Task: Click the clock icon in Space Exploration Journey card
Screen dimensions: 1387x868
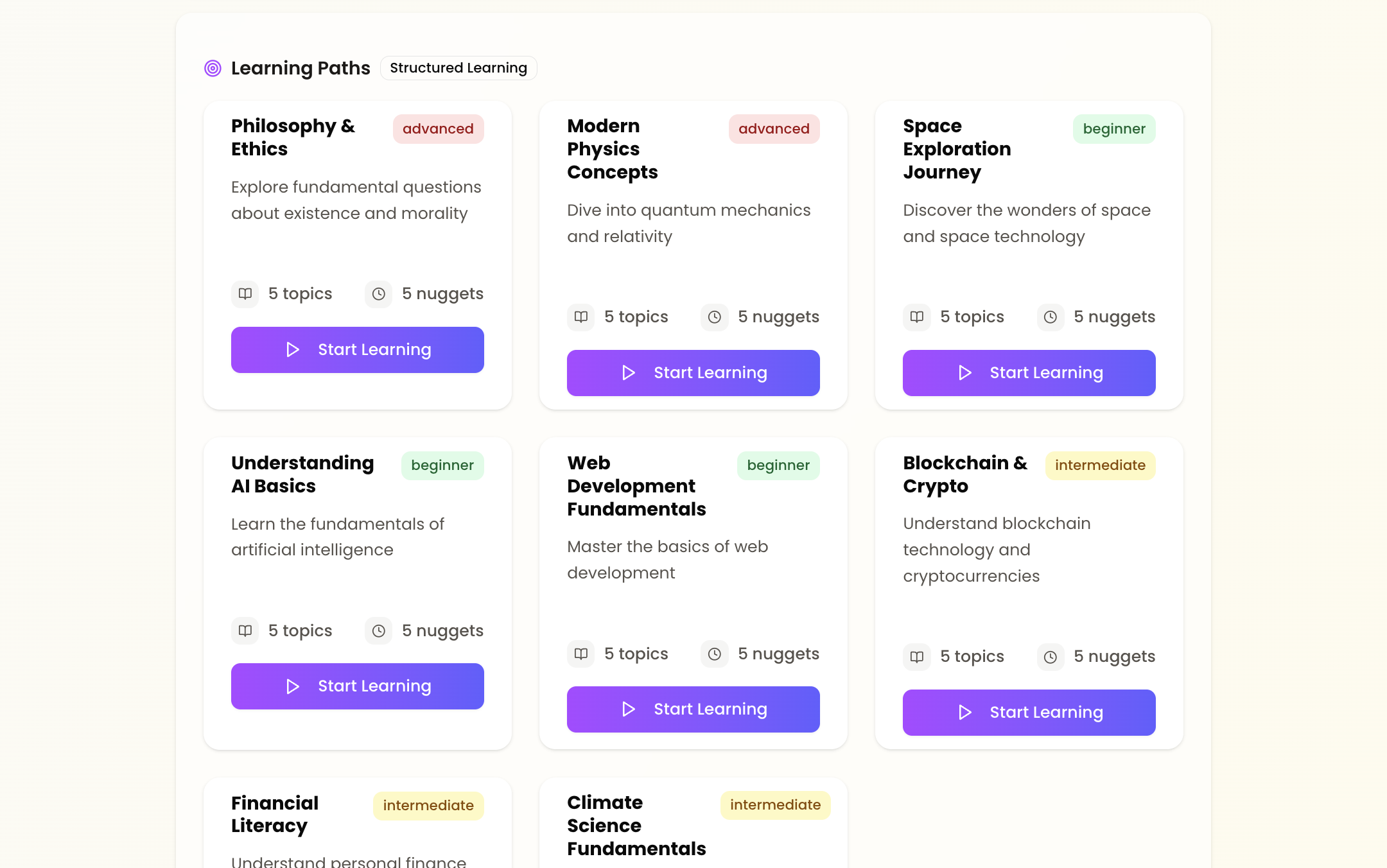Action: (1051, 317)
